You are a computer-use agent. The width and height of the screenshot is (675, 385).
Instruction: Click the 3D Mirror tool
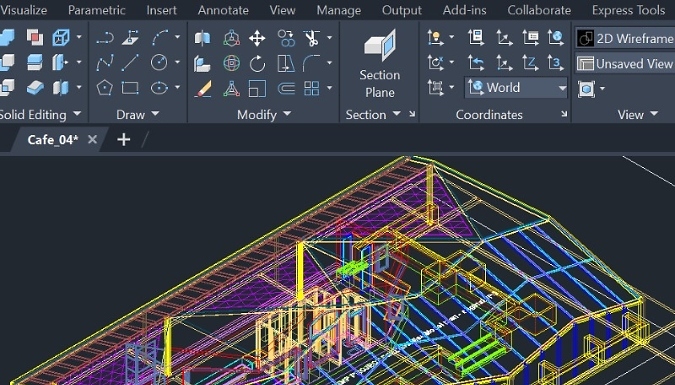202,38
